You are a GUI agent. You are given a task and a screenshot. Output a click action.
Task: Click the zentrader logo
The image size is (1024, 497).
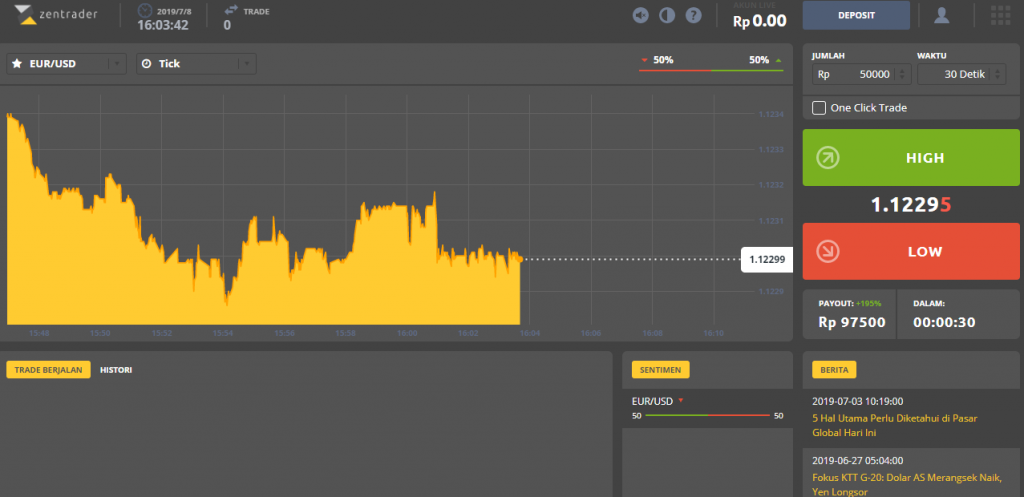[56, 14]
